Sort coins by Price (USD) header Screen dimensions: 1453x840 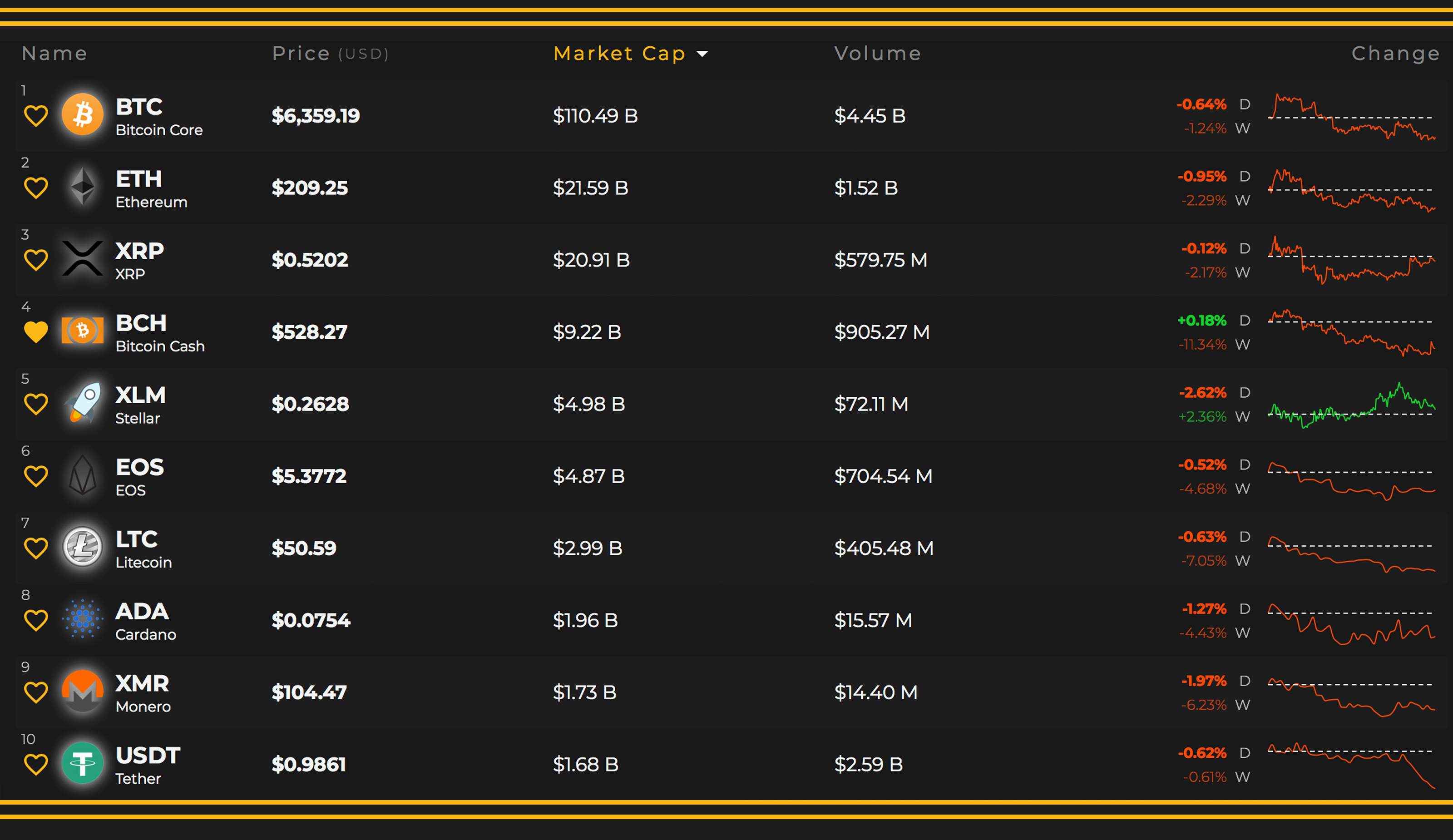coord(330,54)
